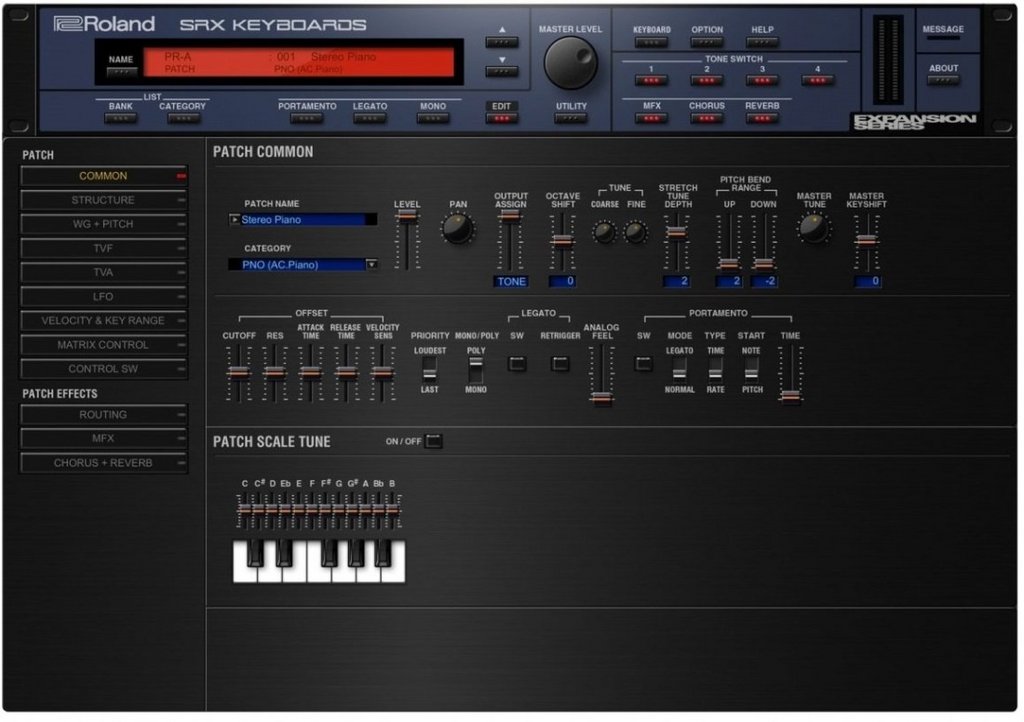This screenshot has height=722, width=1024.
Task: Click the red patch display screen
Action: click(299, 63)
